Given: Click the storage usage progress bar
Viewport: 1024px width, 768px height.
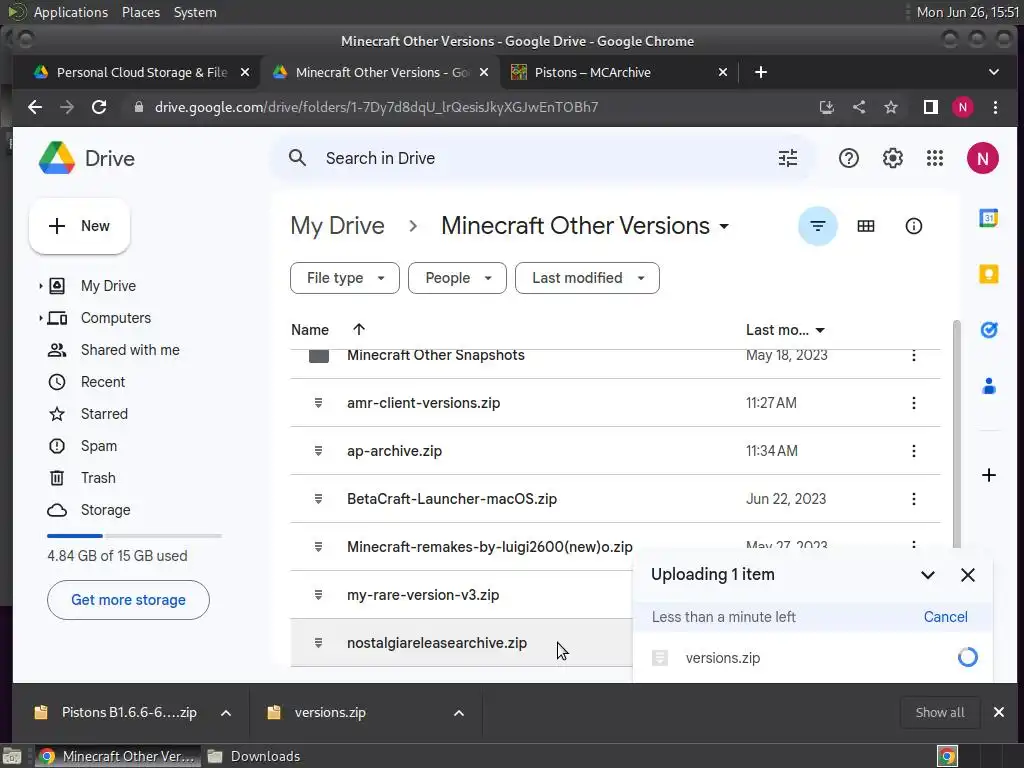Looking at the screenshot, I should pos(134,536).
